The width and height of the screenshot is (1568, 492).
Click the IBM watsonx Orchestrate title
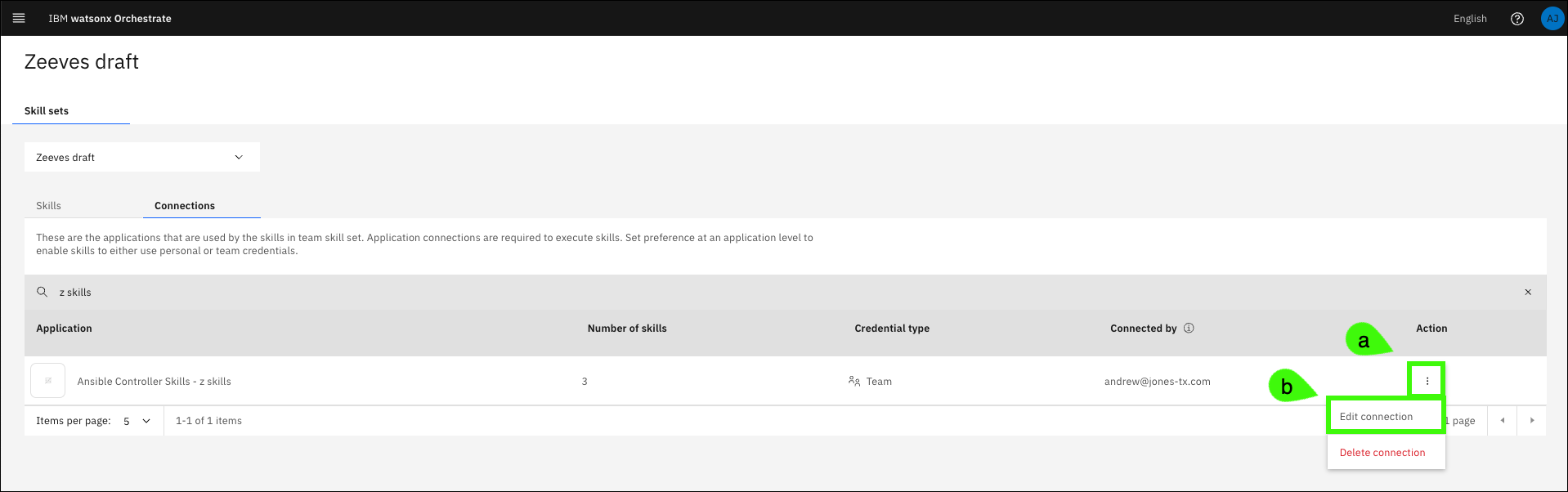pyautogui.click(x=110, y=19)
